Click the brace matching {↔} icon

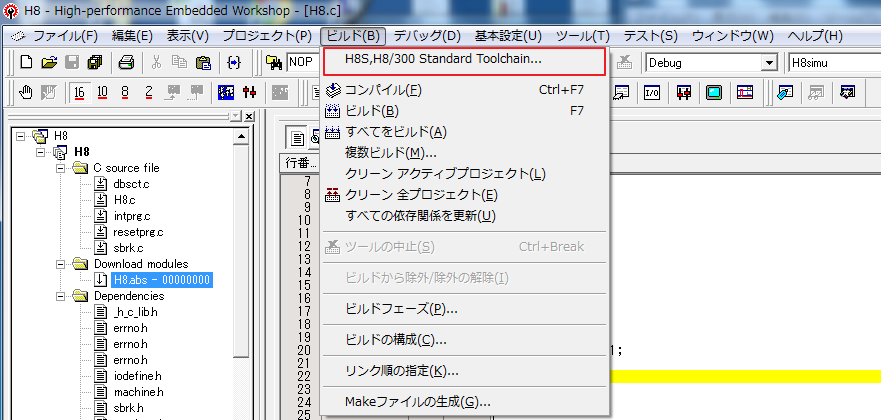pos(233,62)
